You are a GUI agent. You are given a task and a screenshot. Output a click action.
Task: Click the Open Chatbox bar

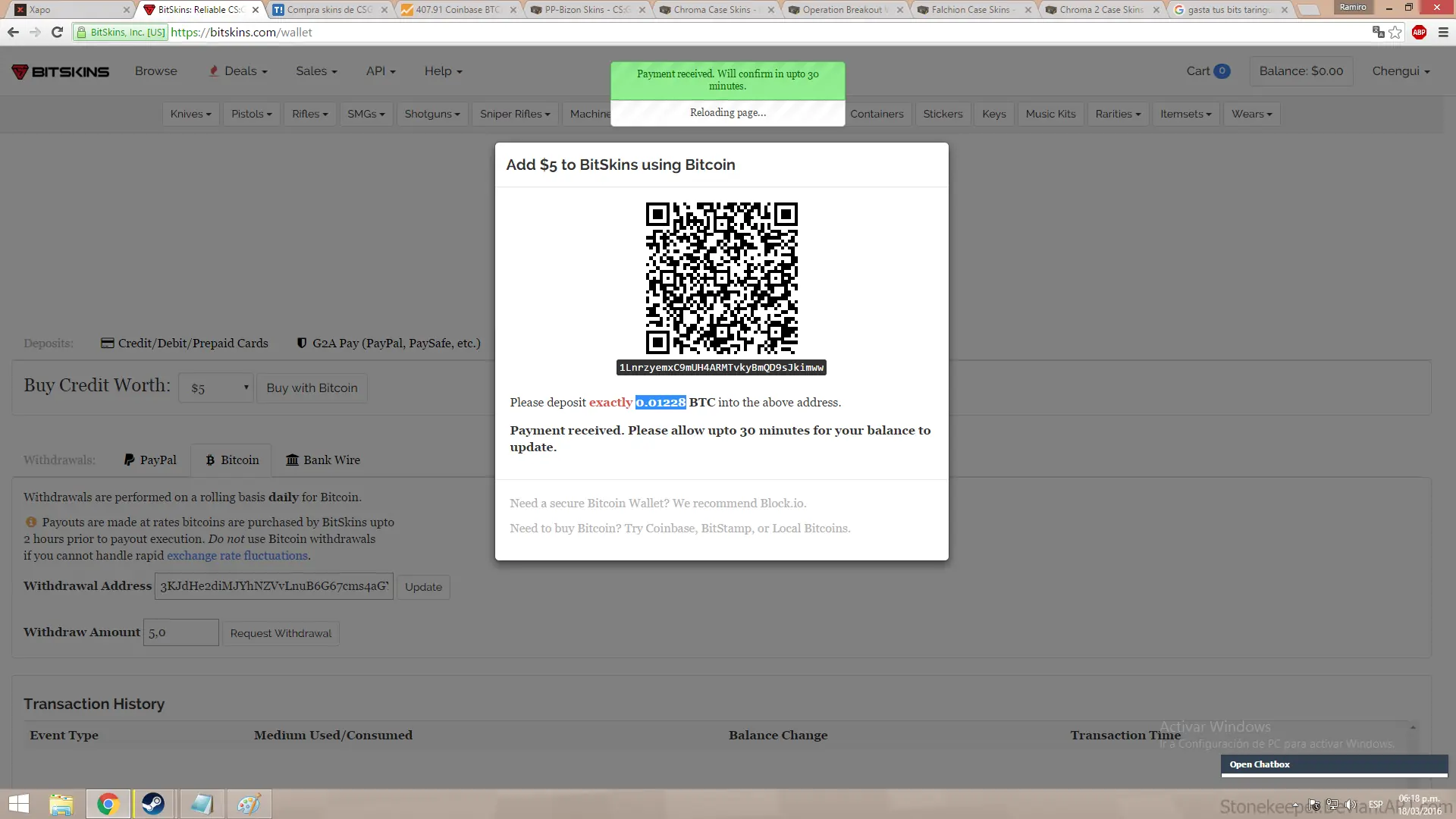tap(1334, 764)
